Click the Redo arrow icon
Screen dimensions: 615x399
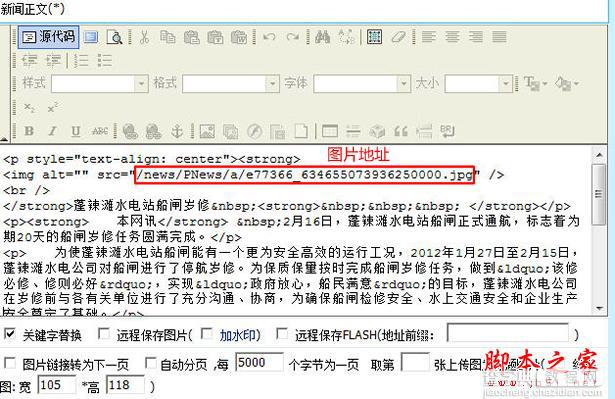point(293,37)
